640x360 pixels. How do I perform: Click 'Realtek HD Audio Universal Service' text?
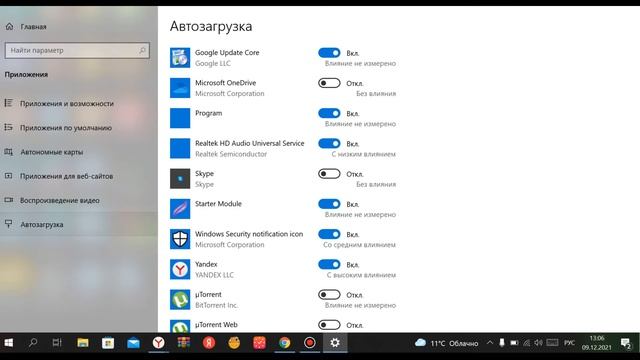pyautogui.click(x=249, y=143)
